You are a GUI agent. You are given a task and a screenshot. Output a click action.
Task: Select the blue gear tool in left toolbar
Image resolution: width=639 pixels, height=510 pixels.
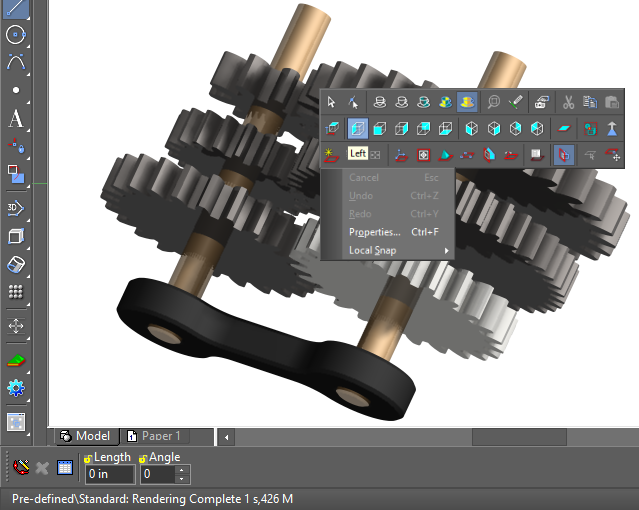point(15,388)
